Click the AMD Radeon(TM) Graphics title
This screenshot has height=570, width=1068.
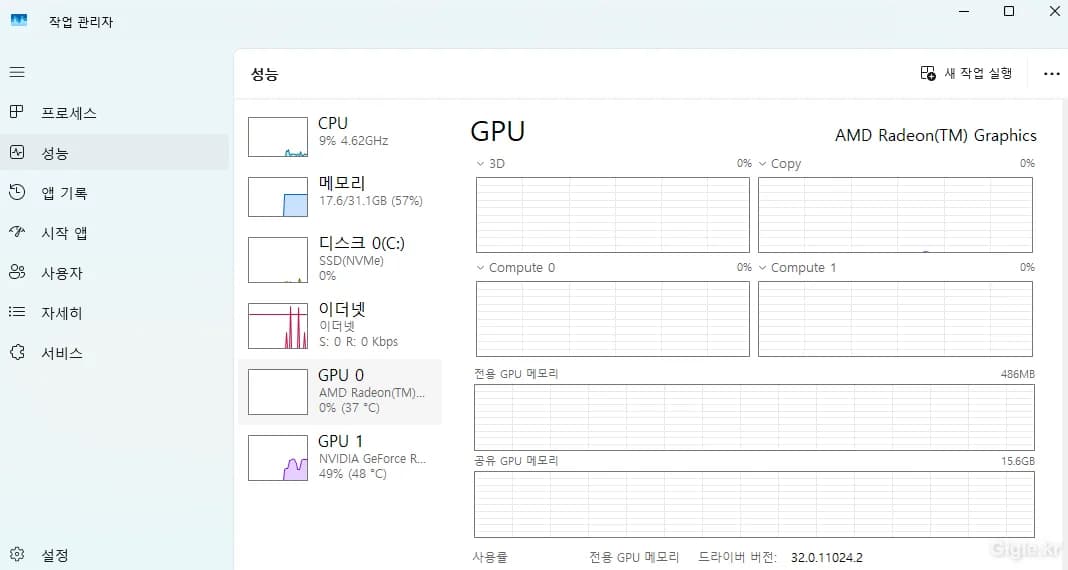pos(936,136)
